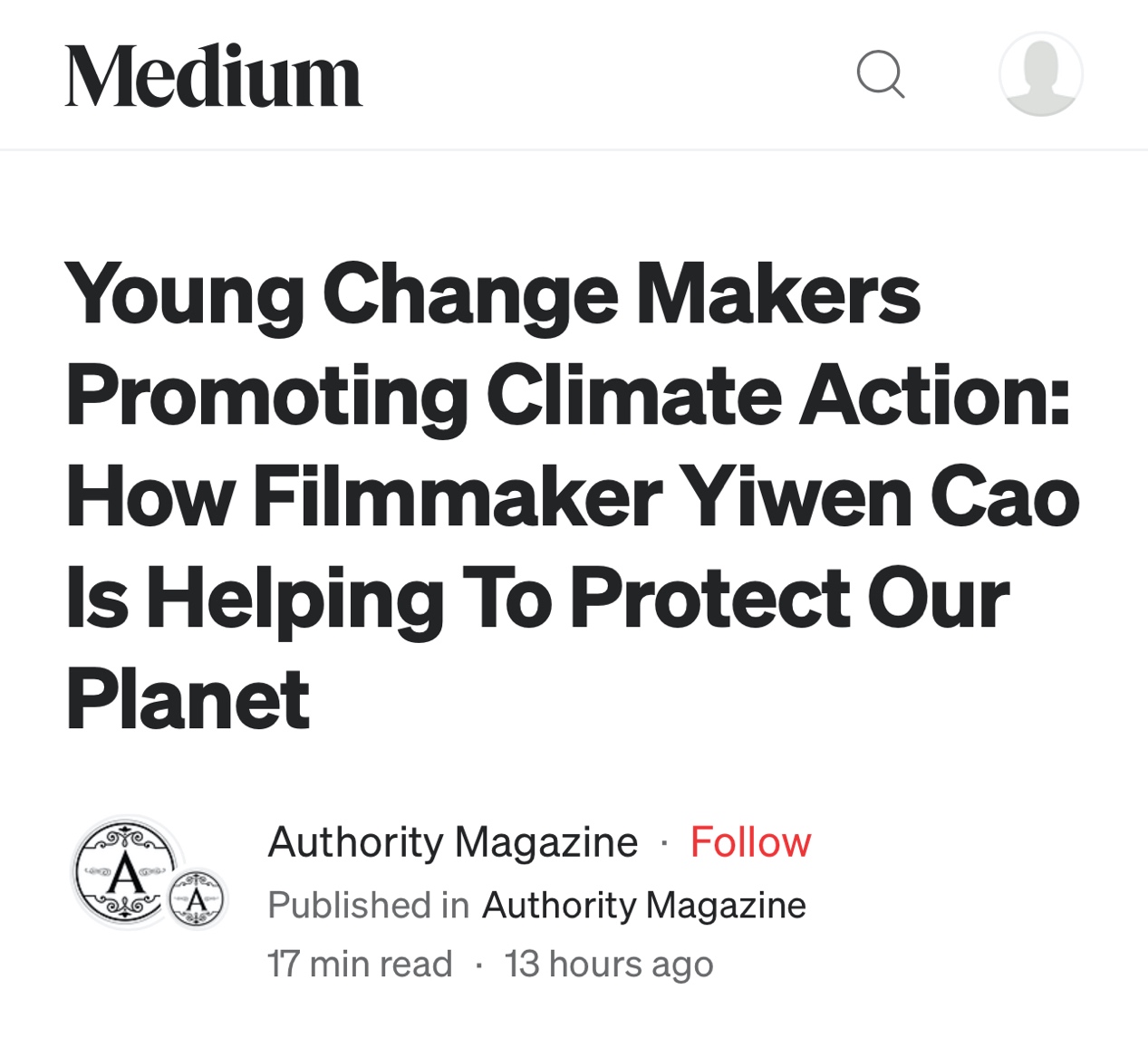Click the 13 hours ago timestamp
1148x1037 pixels.
tap(609, 964)
